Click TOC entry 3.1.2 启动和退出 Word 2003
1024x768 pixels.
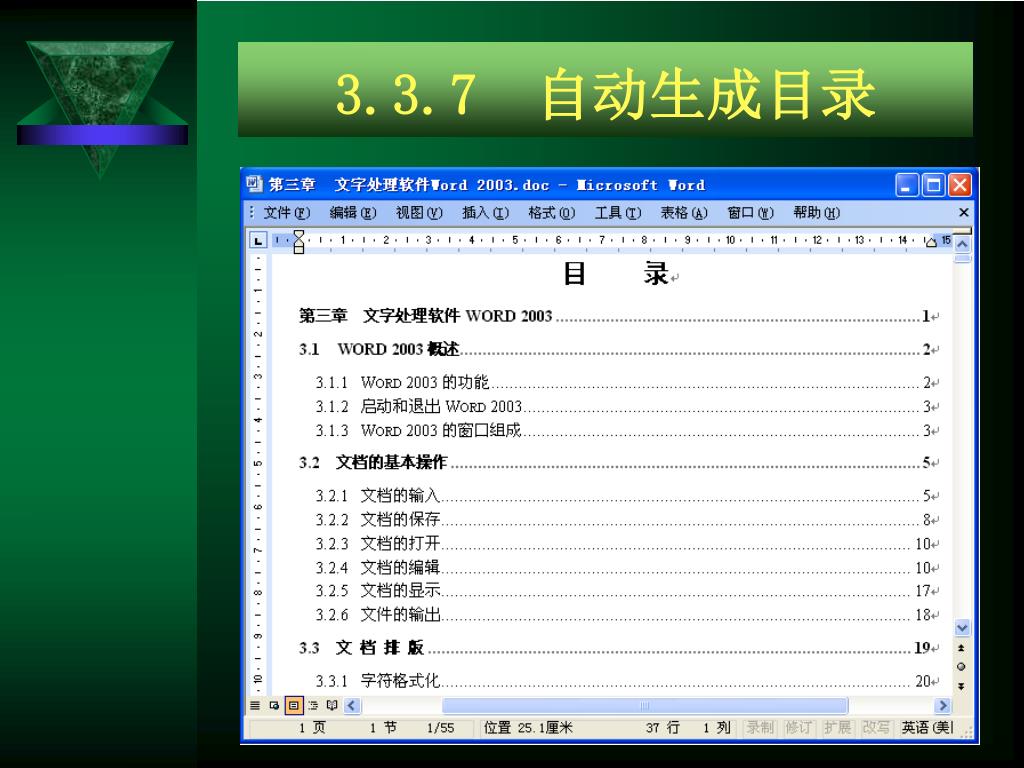click(627, 406)
